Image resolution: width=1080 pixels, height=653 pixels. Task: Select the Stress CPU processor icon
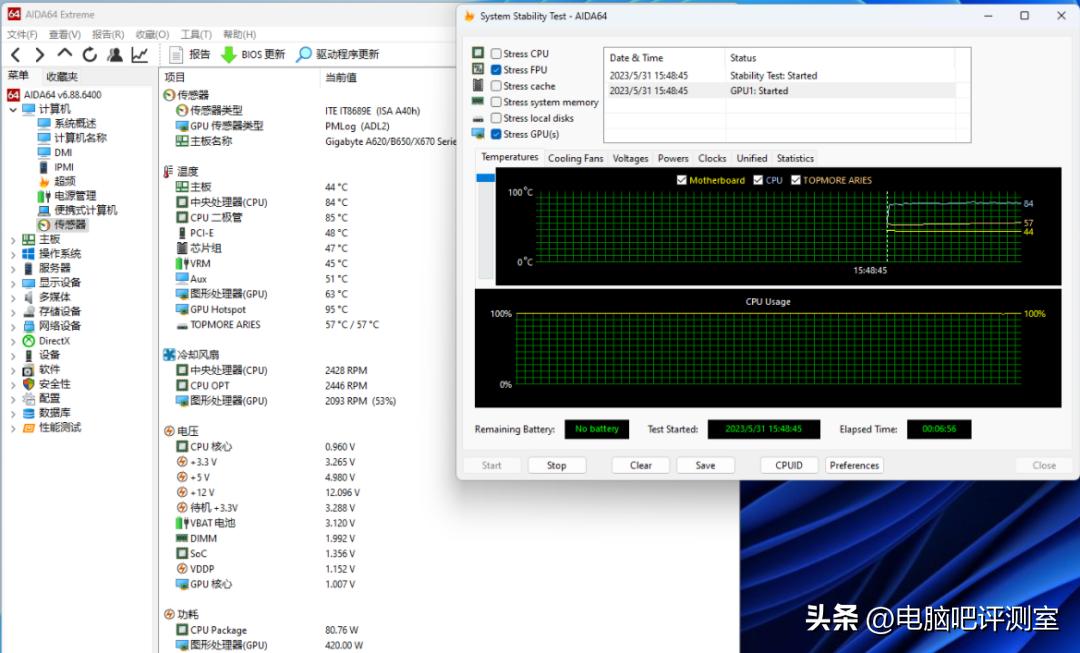(477, 53)
